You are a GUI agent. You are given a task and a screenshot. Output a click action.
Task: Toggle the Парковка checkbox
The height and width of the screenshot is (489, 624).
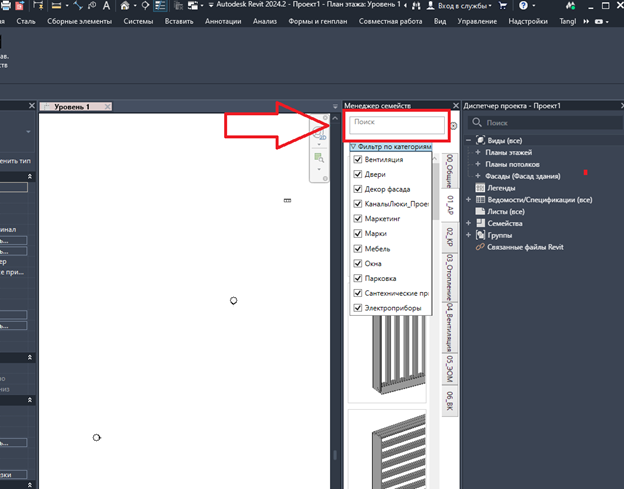point(358,278)
